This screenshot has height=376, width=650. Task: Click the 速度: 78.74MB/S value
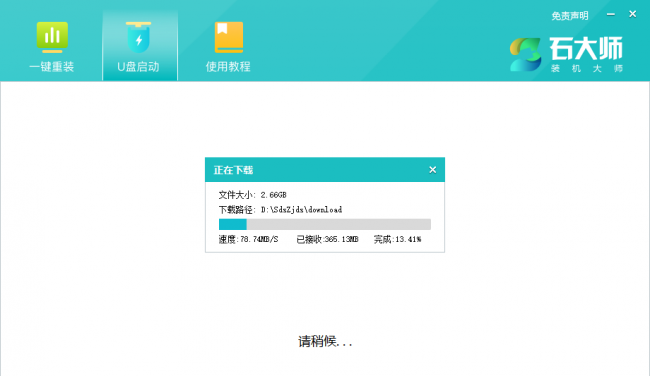point(248,239)
